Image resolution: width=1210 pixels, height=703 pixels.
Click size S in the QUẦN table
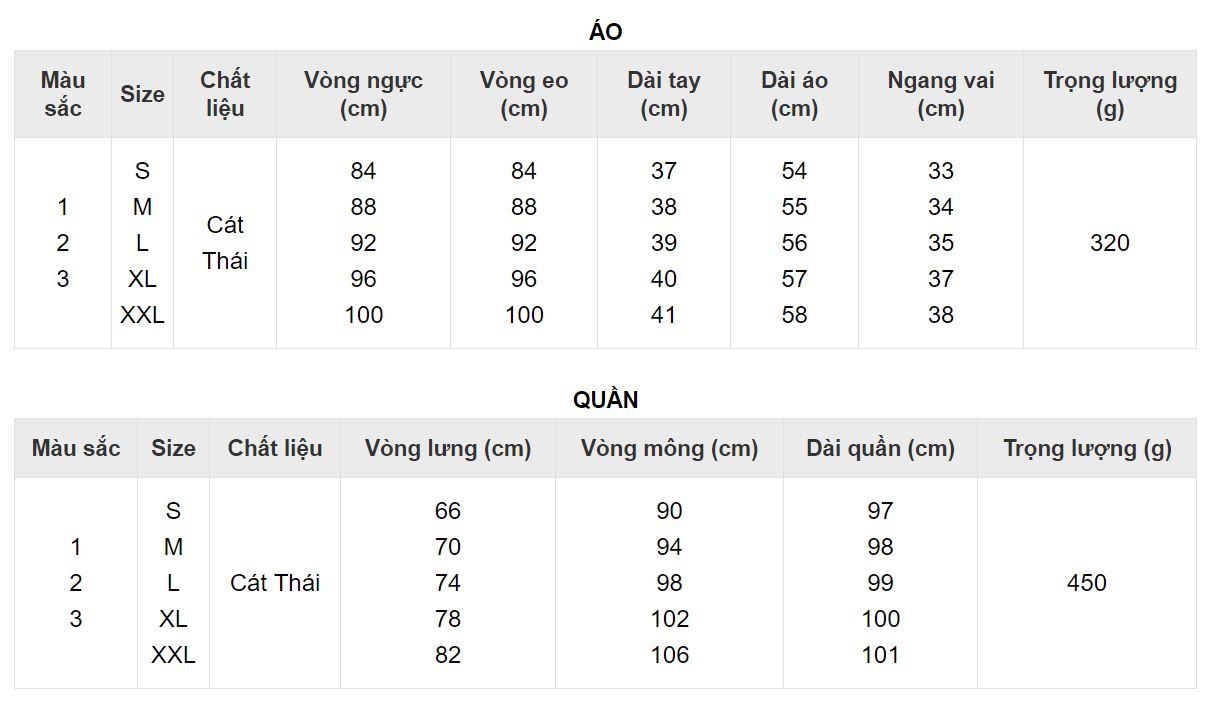(x=173, y=511)
